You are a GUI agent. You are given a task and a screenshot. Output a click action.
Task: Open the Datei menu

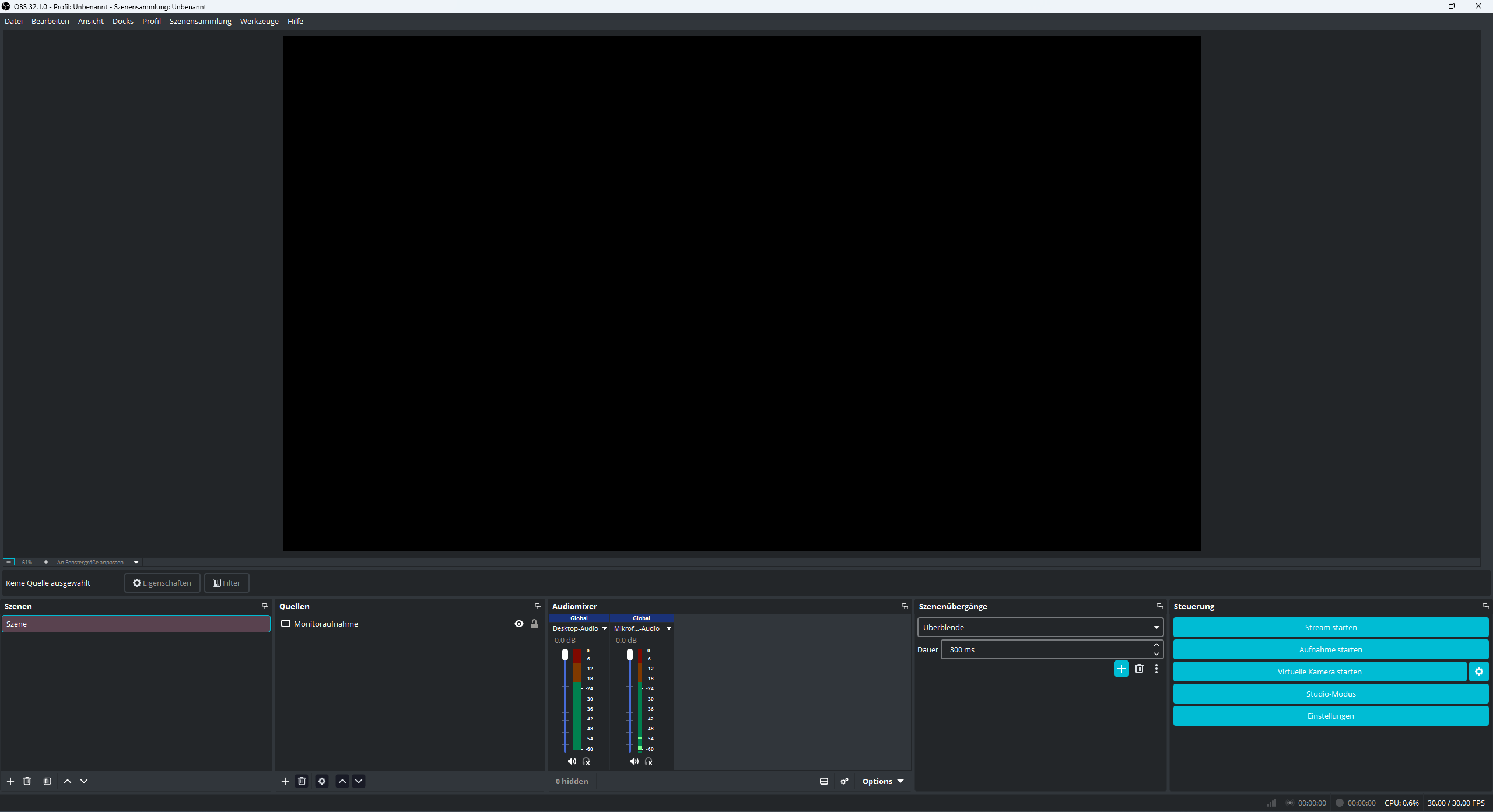point(14,21)
